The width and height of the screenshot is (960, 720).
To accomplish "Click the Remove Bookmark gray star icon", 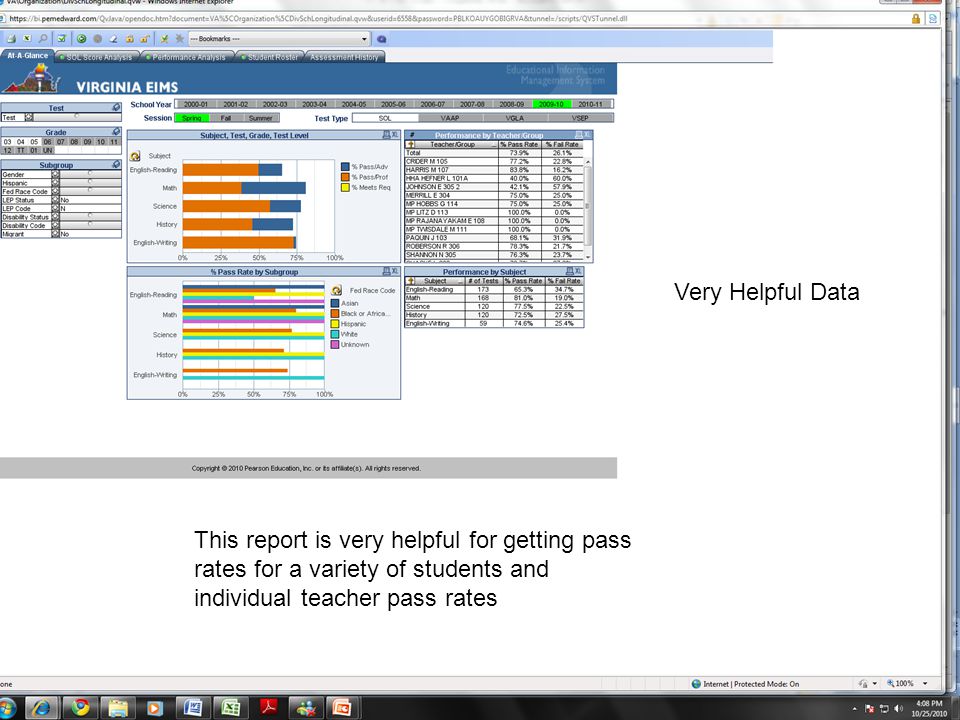I will [179, 39].
